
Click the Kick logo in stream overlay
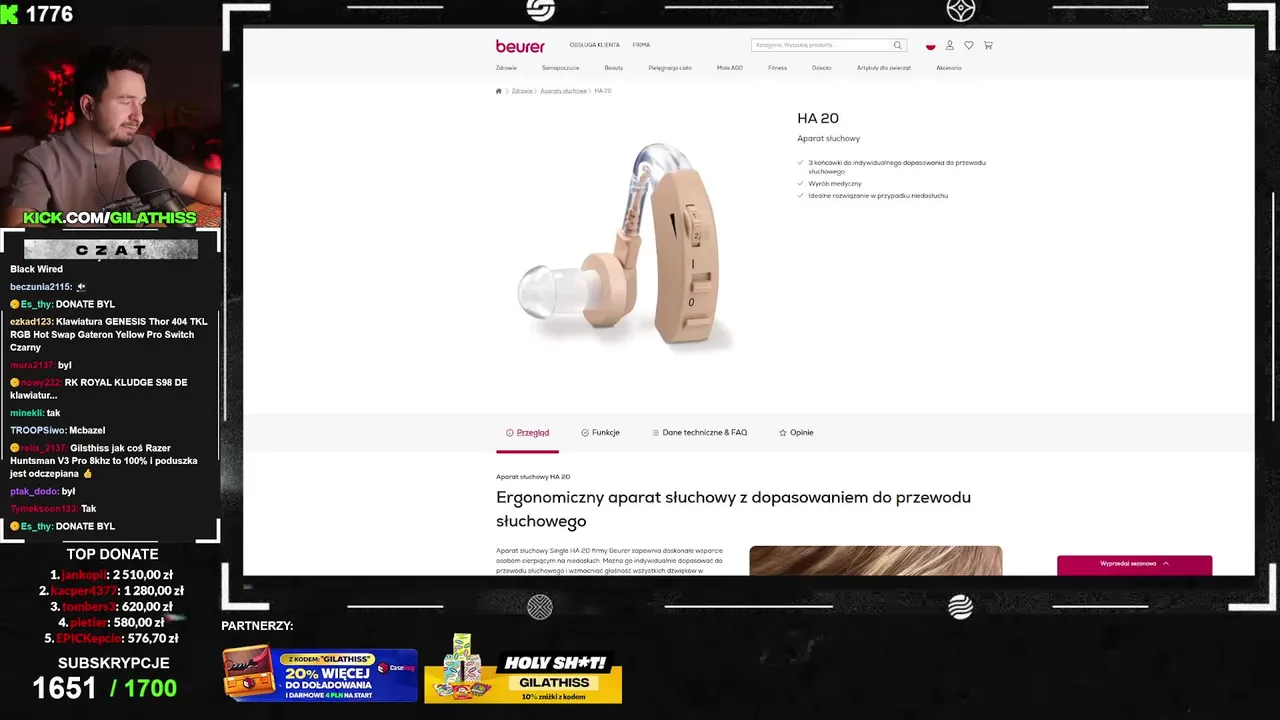pos(9,13)
